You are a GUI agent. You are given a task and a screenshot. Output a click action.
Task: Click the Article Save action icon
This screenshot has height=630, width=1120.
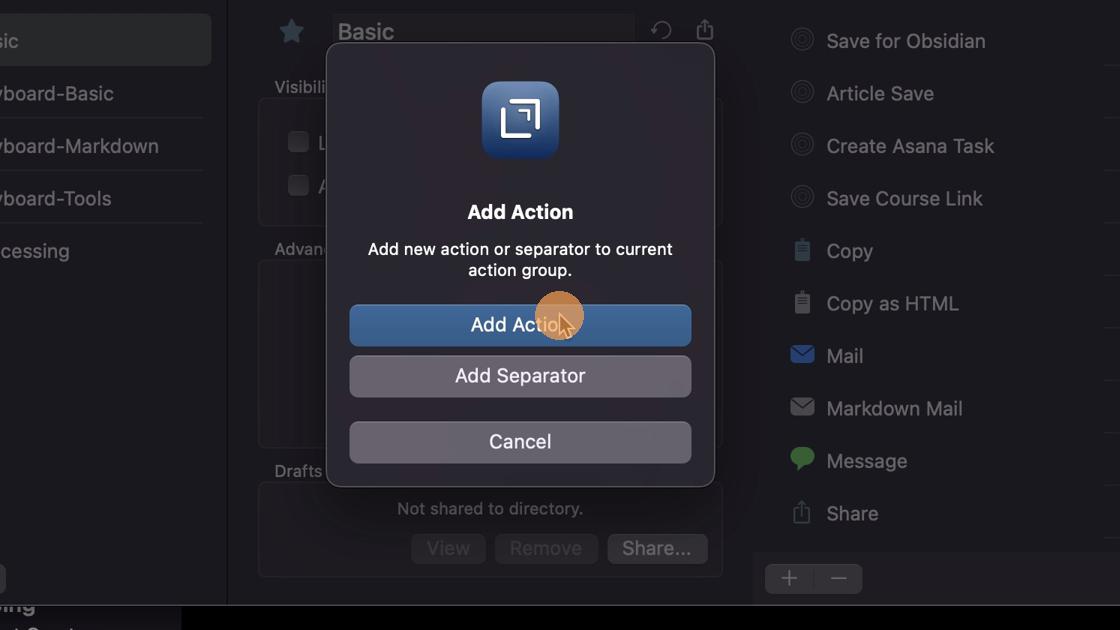click(x=802, y=93)
